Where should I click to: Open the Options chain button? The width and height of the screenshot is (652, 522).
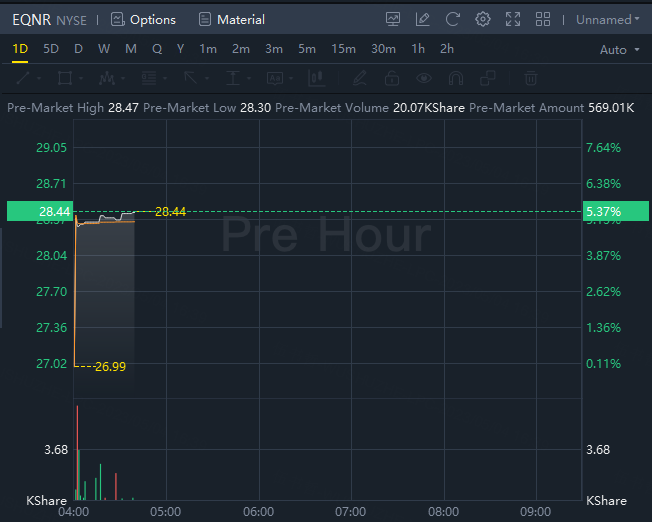tap(143, 20)
